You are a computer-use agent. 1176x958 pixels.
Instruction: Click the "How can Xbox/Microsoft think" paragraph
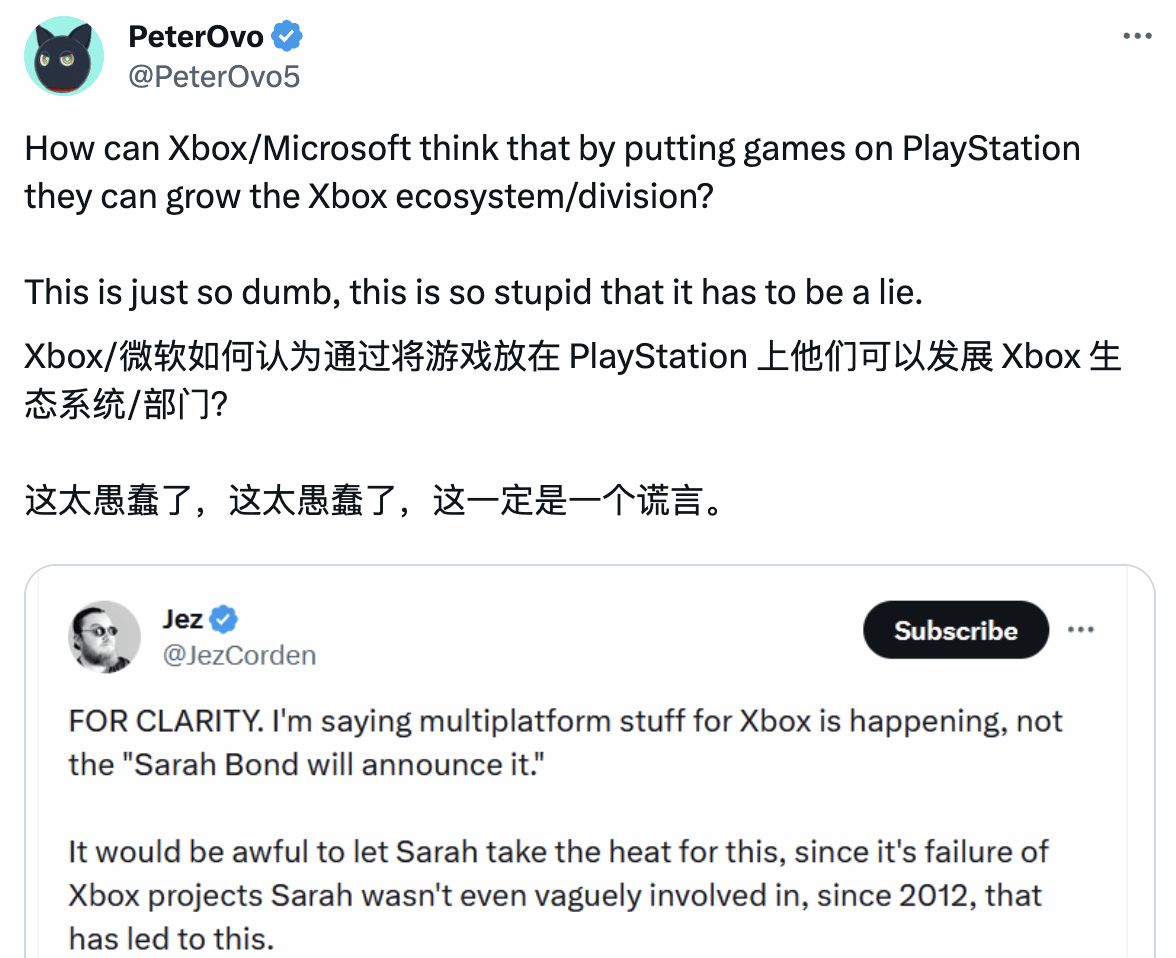point(552,171)
